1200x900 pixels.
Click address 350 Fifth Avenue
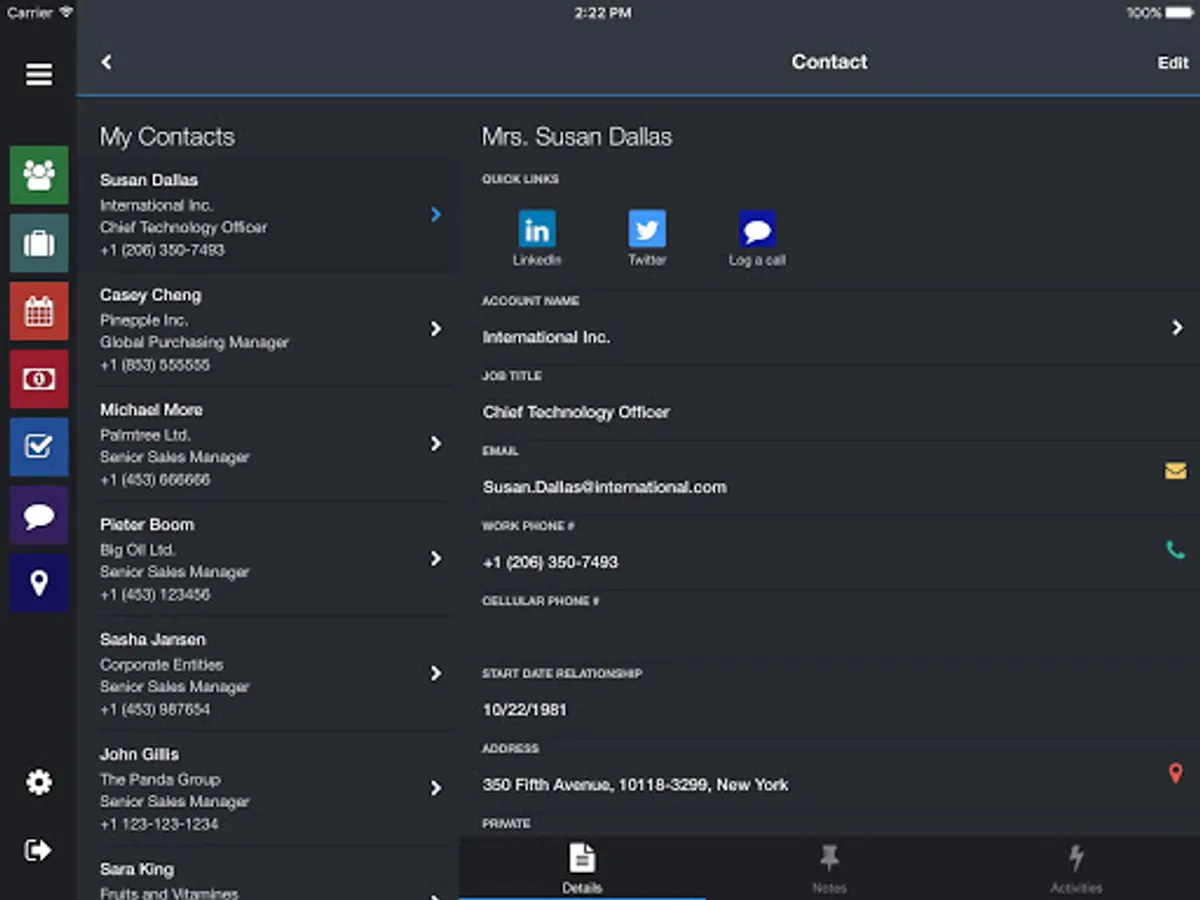(x=635, y=785)
